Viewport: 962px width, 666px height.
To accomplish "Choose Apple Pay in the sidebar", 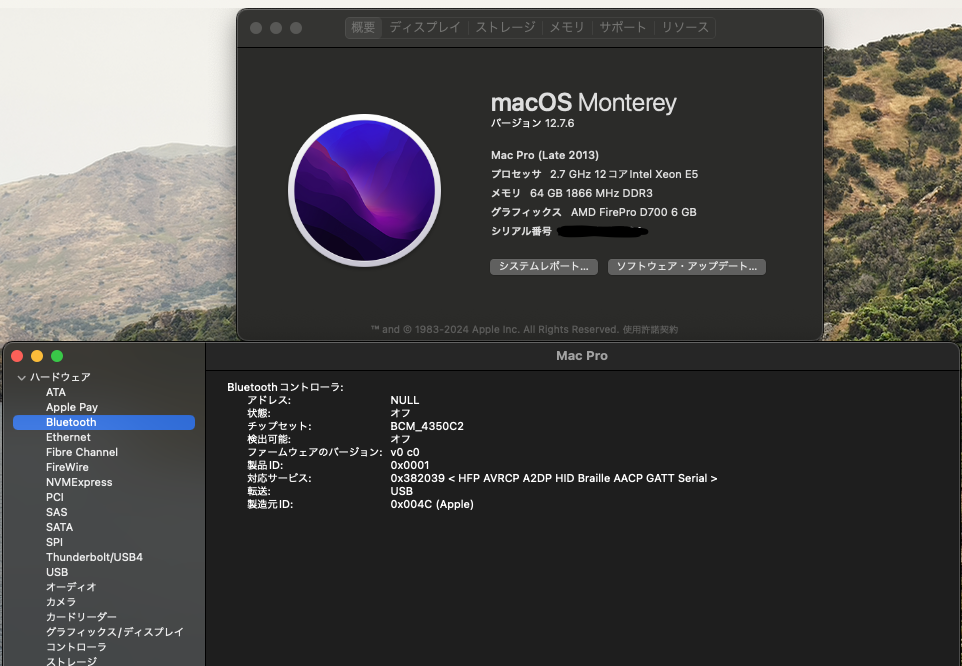I will [72, 408].
